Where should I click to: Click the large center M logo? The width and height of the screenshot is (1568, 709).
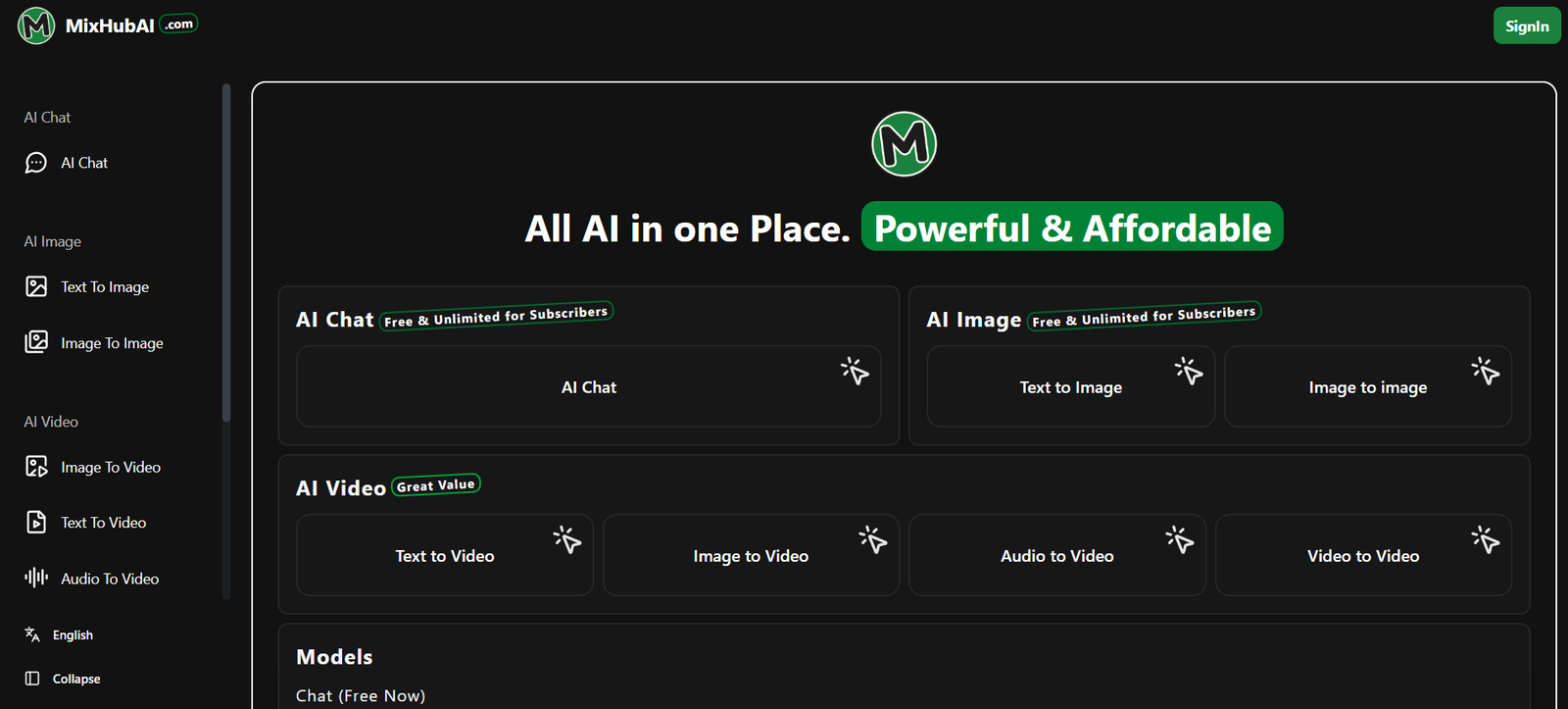(x=904, y=144)
